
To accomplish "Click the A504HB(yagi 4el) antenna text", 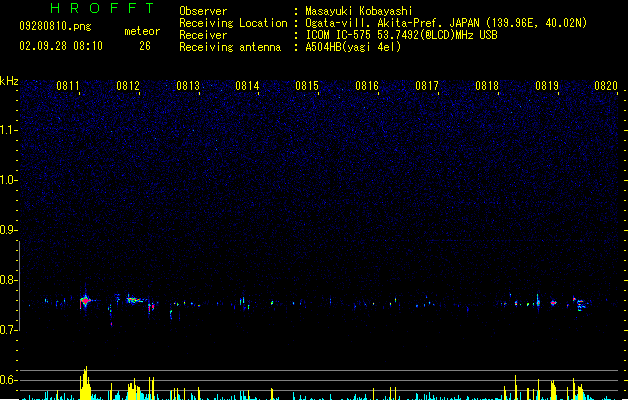I will (x=353, y=47).
